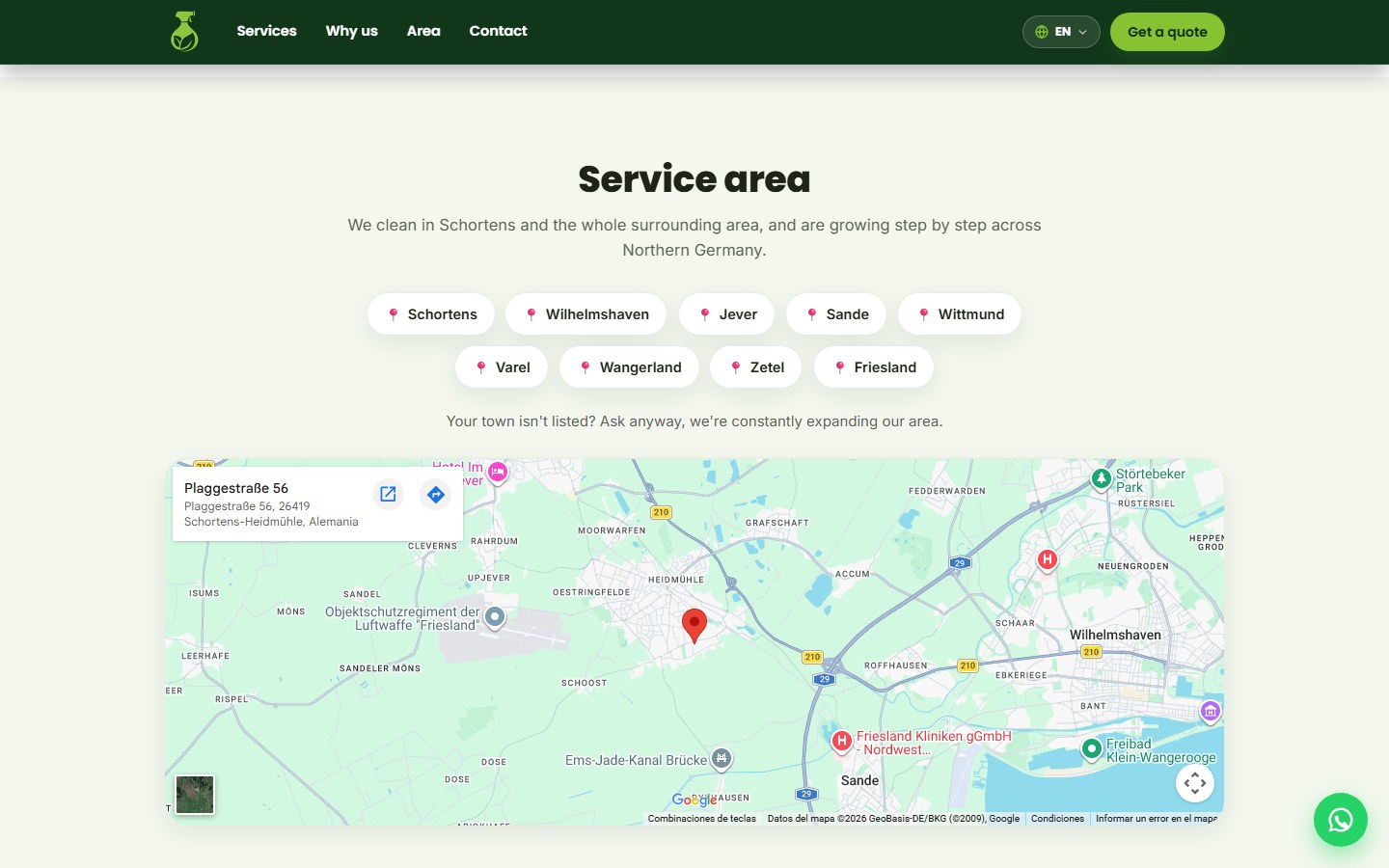This screenshot has width=1389, height=868.
Task: Get directions with blue arrow icon
Action: (x=436, y=495)
